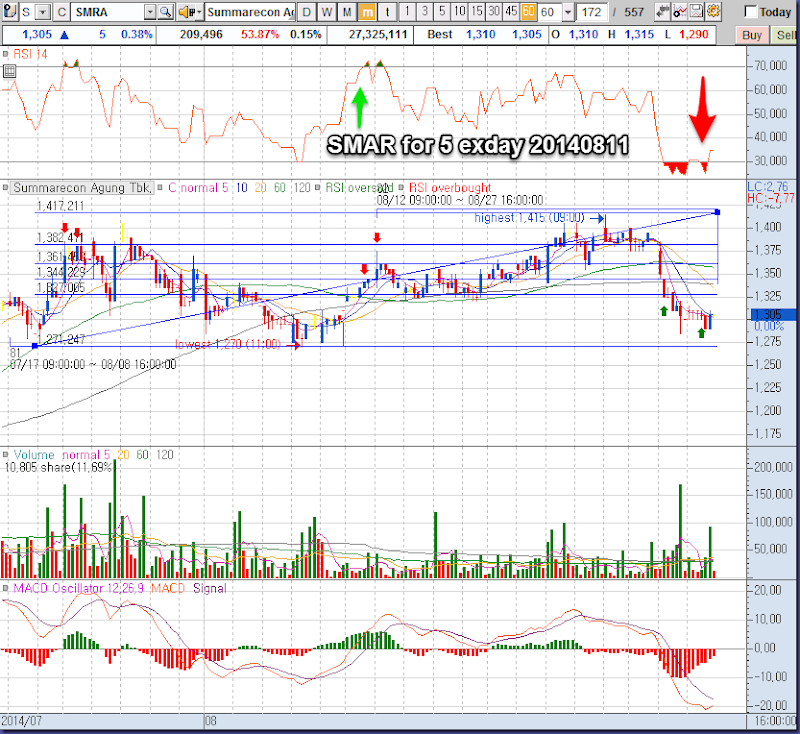Viewport: 800px width, 734px height.
Task: Click the moving average 60 legend number
Action: point(280,188)
